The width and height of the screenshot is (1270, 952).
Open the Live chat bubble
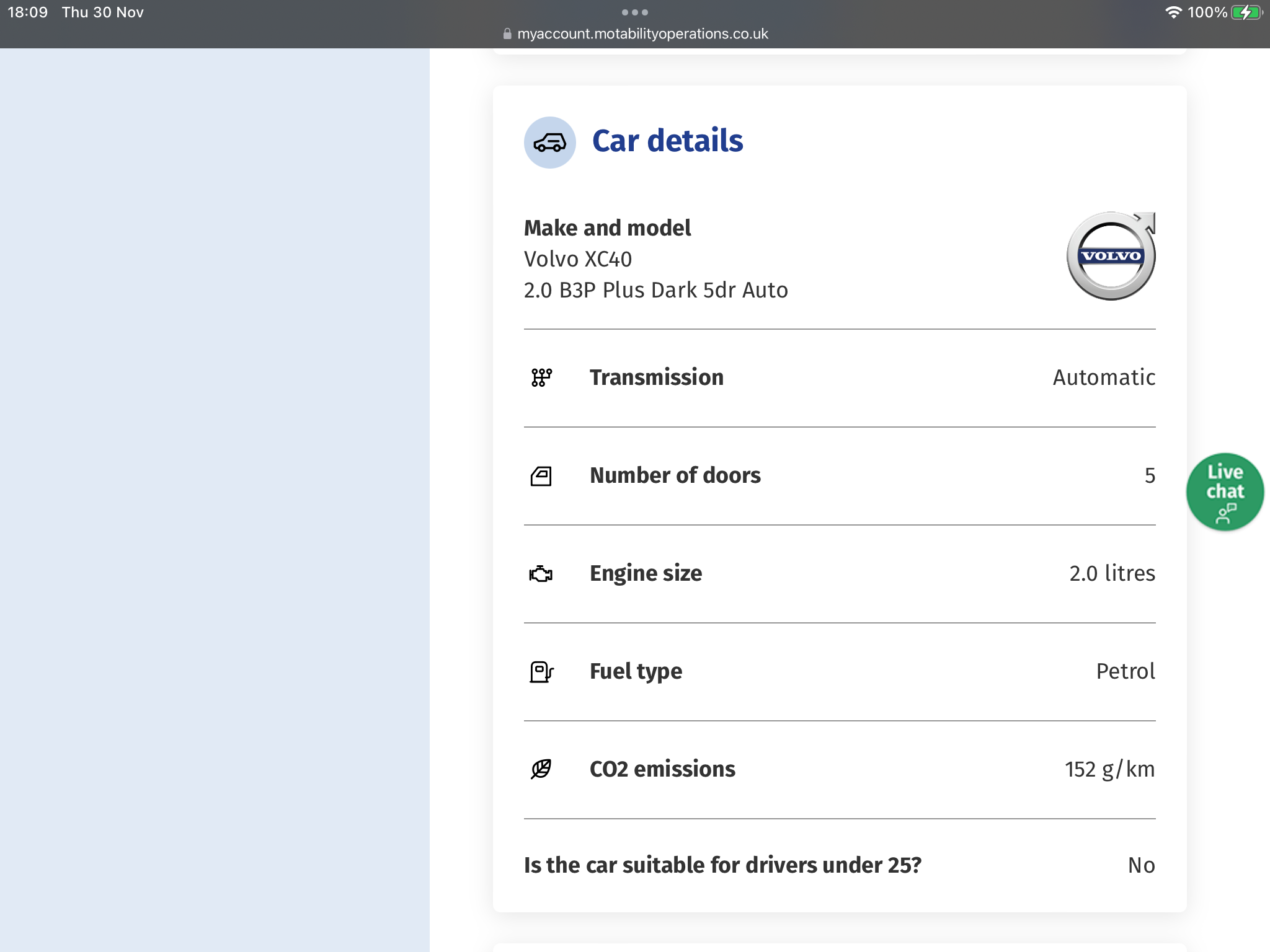(1225, 491)
